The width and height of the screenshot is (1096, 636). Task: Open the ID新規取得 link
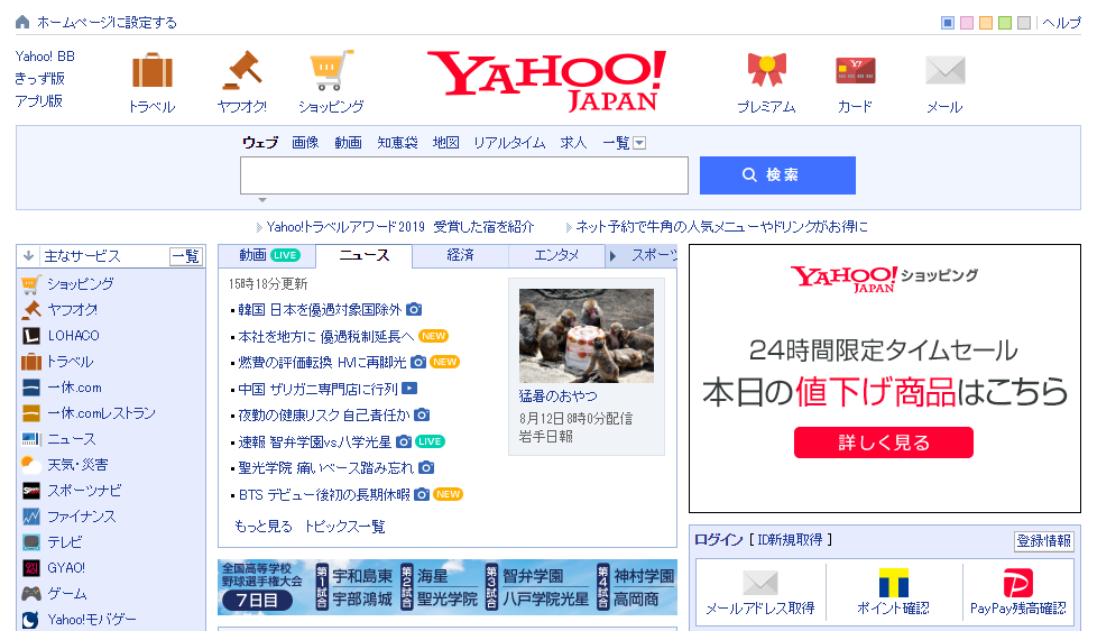[x=790, y=540]
